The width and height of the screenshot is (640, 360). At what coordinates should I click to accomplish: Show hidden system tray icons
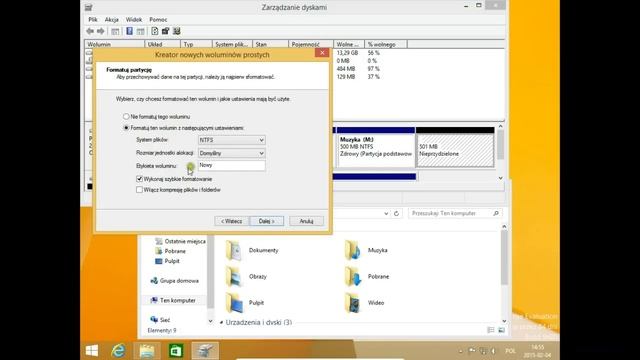461,351
